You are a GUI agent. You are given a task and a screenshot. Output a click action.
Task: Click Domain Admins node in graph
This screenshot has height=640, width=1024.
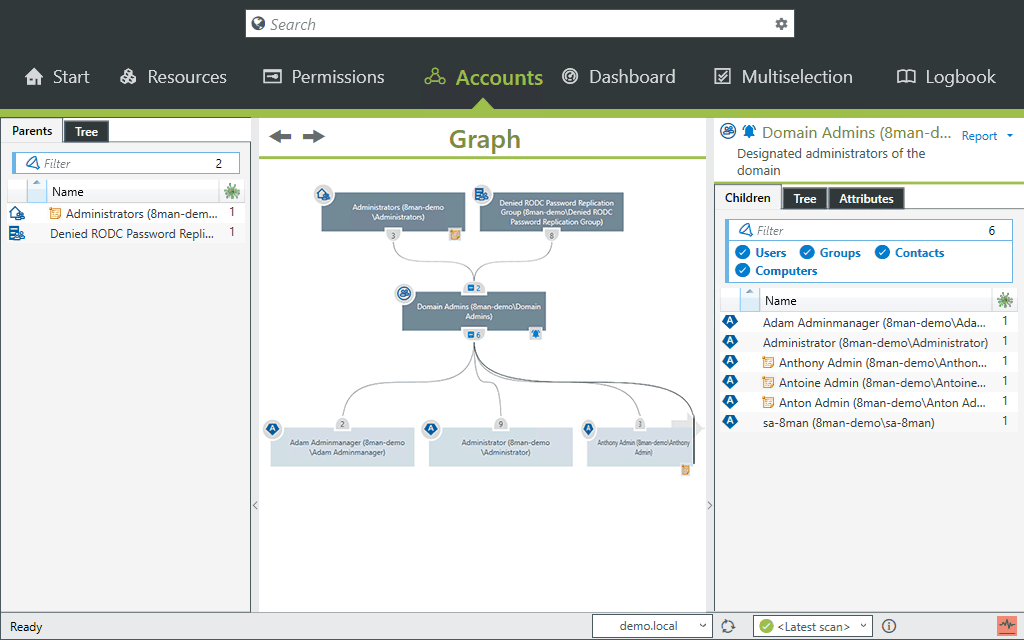click(474, 311)
